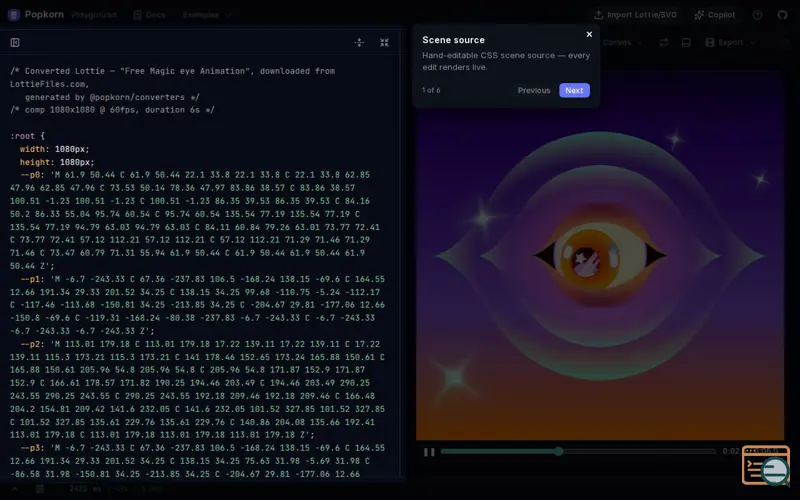Click the ':root {' selector line
The height and width of the screenshot is (500, 800).
28,136
